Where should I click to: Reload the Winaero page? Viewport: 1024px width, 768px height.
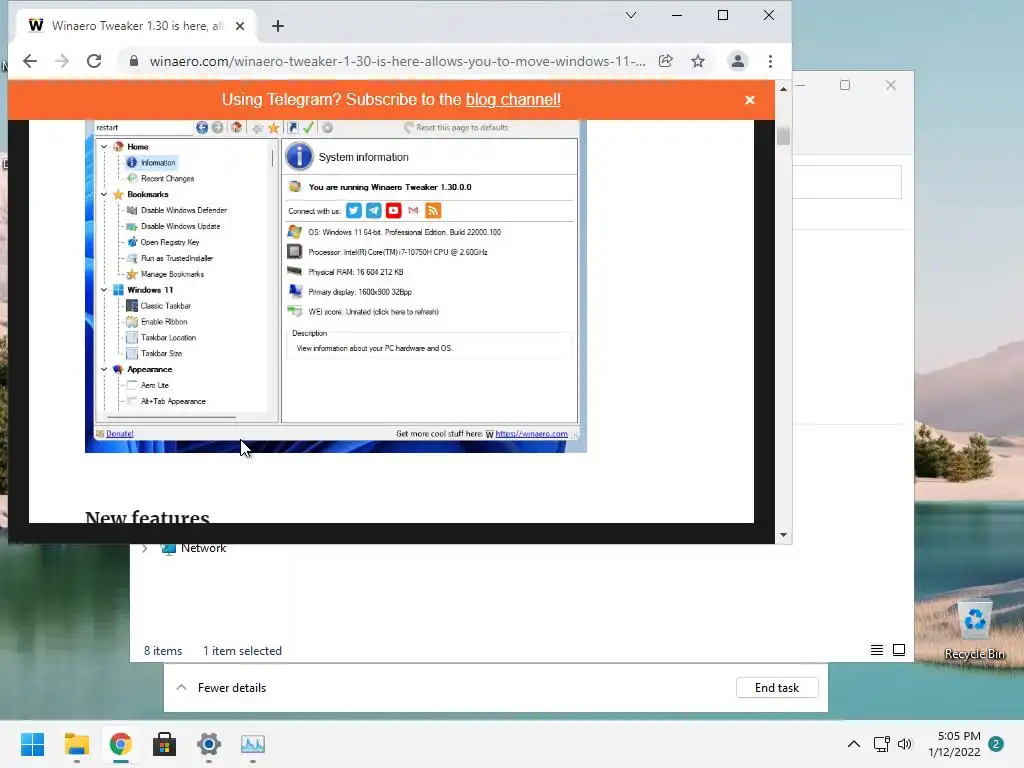(x=94, y=61)
